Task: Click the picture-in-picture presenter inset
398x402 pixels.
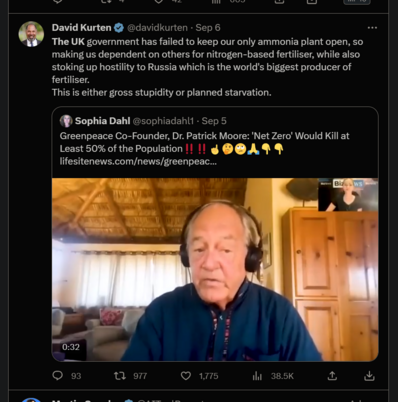Action: coord(348,195)
